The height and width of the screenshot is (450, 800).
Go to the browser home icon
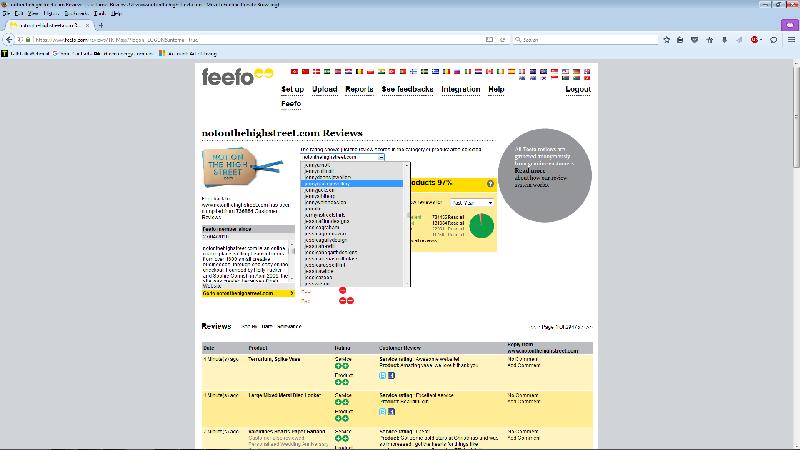point(710,39)
